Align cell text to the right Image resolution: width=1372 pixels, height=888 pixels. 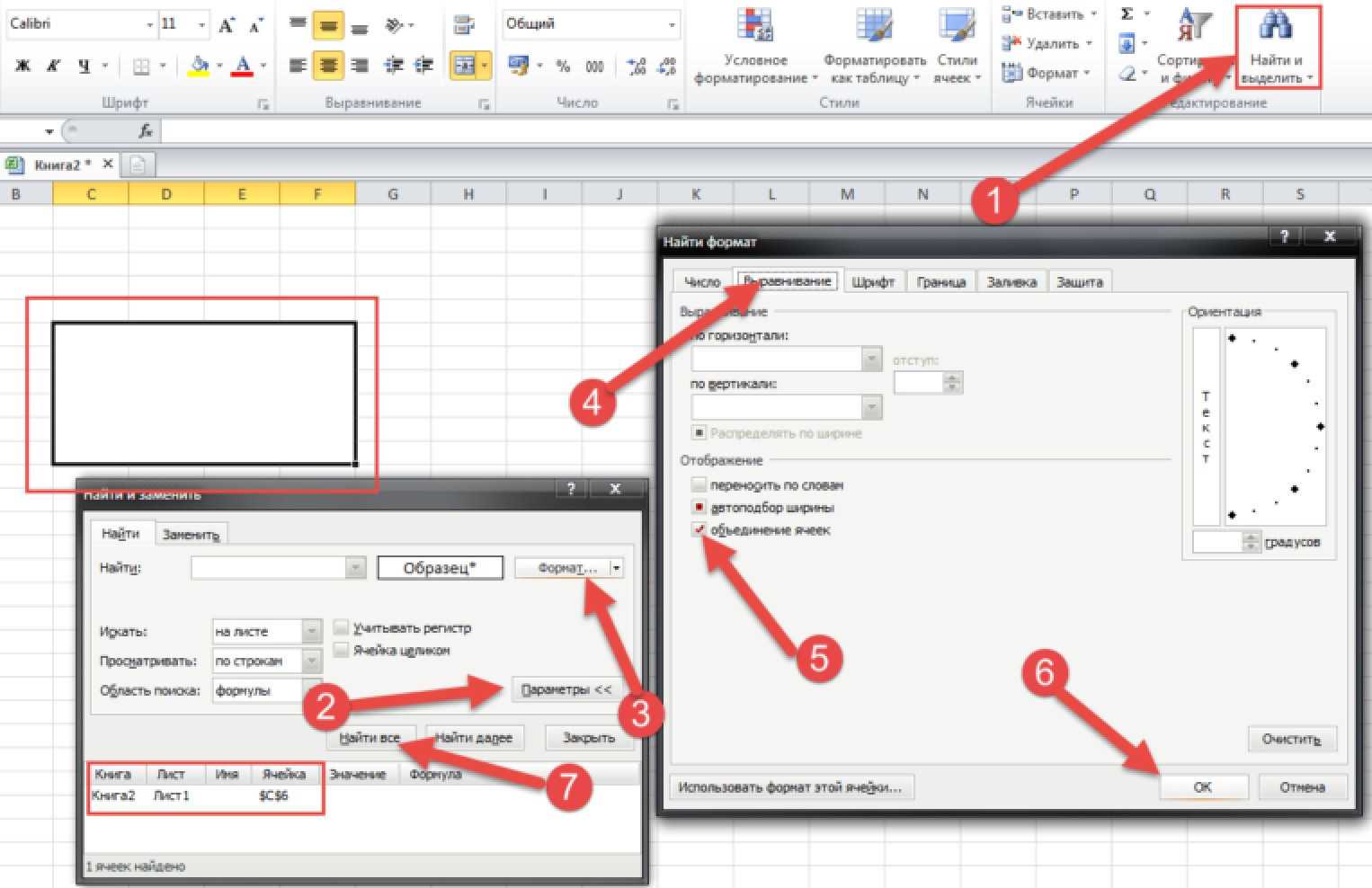click(x=360, y=66)
